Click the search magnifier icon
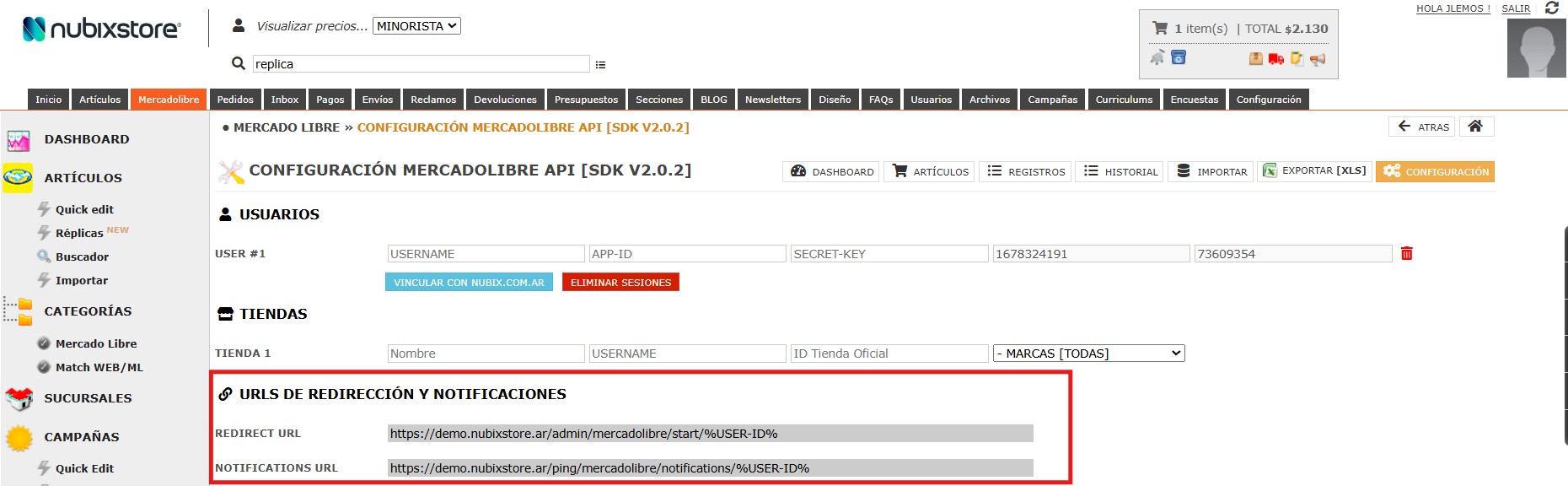The height and width of the screenshot is (486, 1568). coord(239,63)
